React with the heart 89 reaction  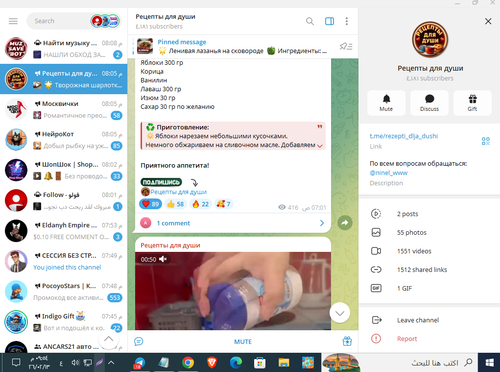point(151,204)
